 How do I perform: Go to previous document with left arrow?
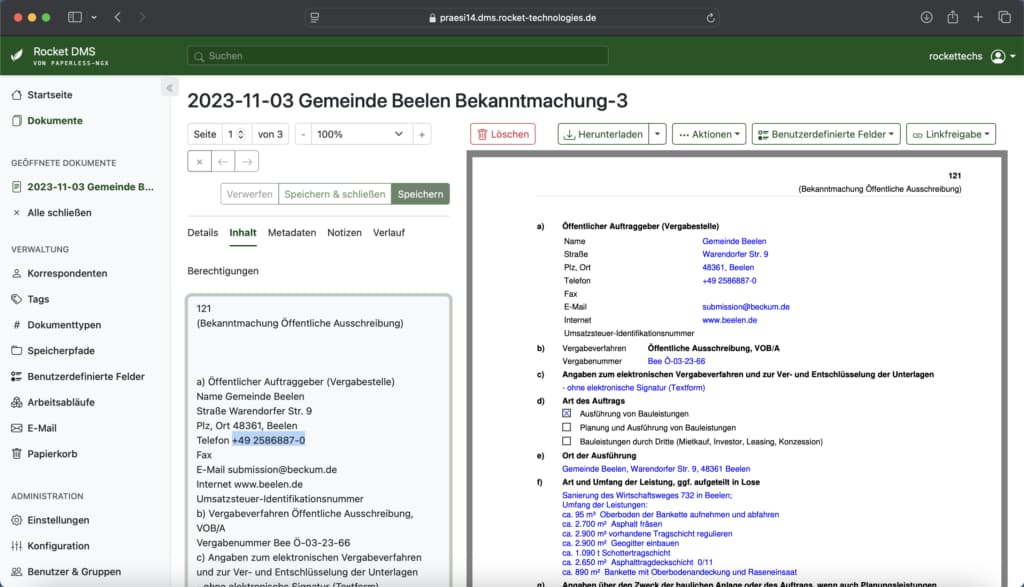click(x=223, y=161)
